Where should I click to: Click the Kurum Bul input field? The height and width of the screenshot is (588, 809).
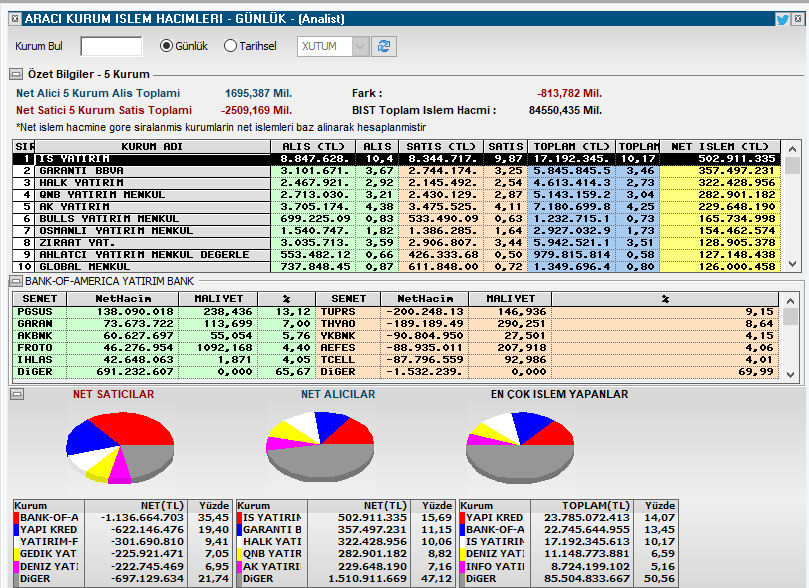(x=111, y=46)
